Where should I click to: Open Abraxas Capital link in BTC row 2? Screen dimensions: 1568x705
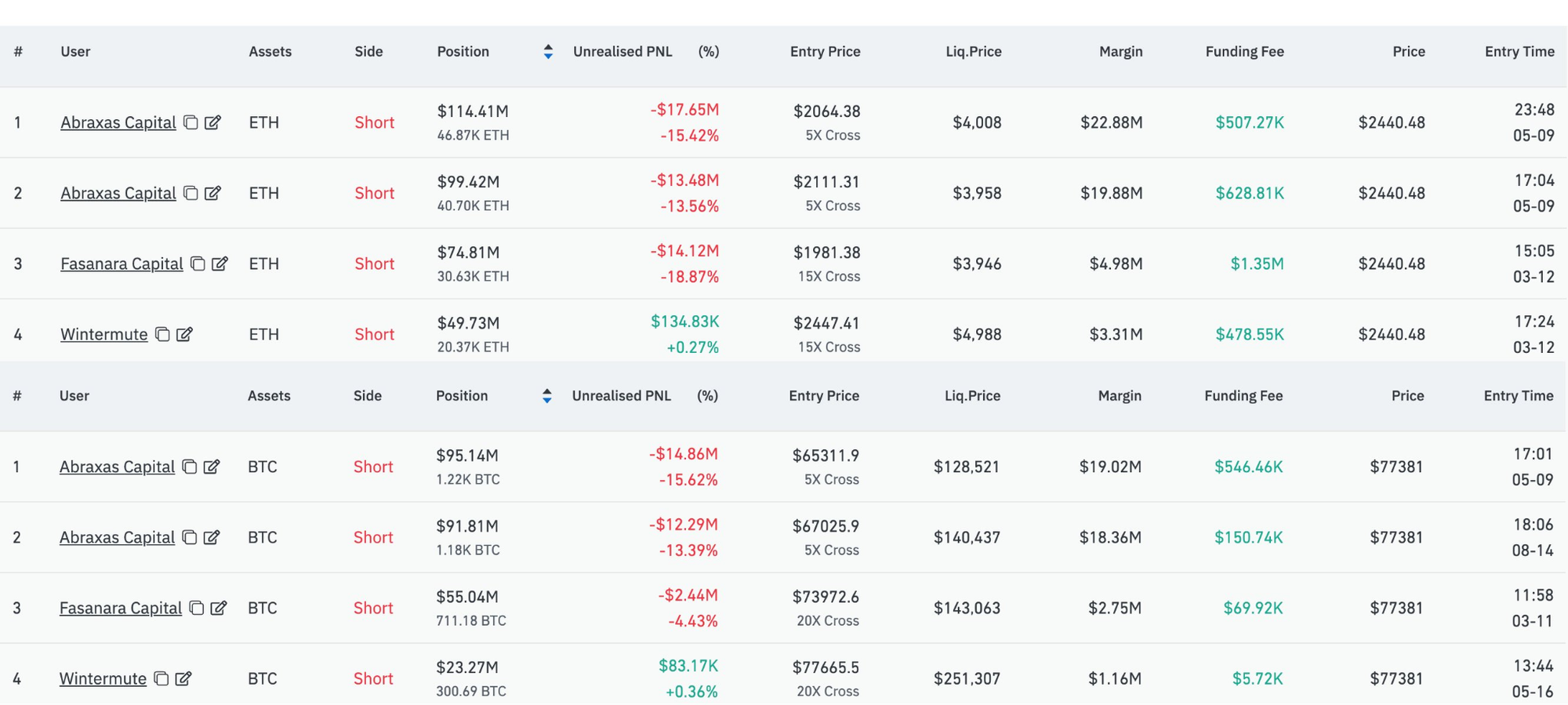[118, 537]
